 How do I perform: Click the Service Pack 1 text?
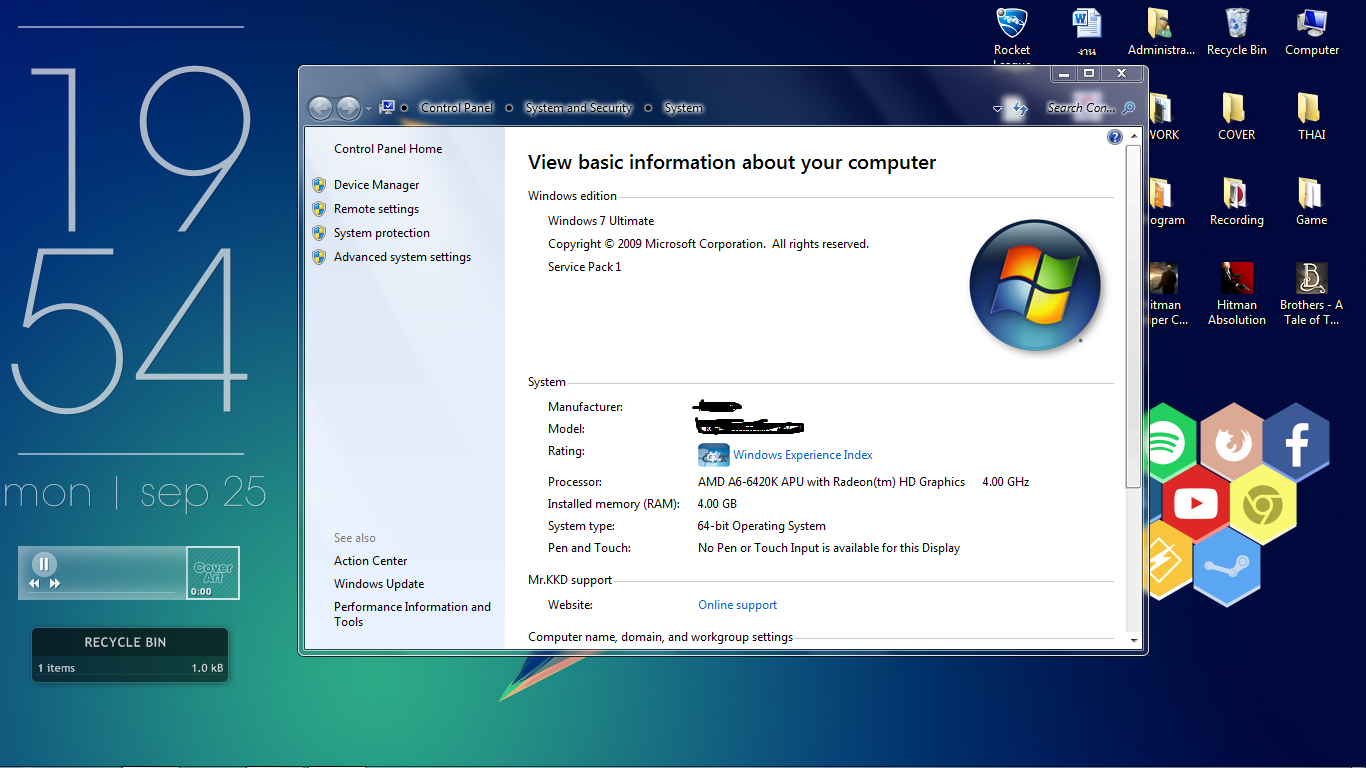[x=585, y=267]
